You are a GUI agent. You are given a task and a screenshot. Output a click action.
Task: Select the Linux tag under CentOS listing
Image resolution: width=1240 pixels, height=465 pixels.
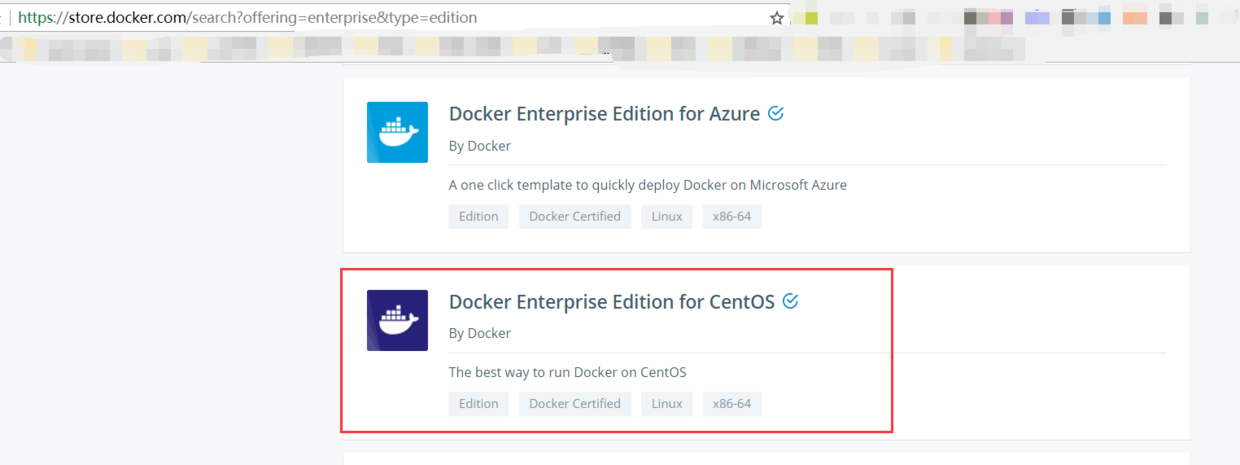point(667,403)
